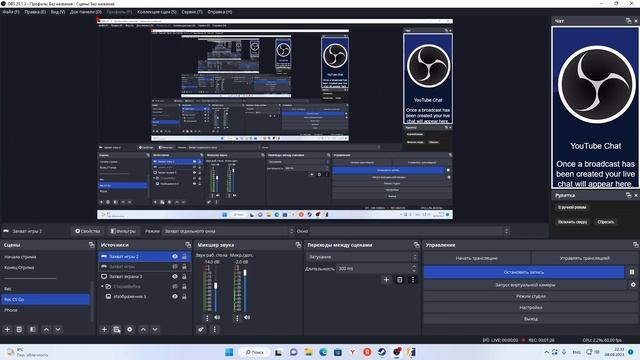
Task: Open the Окно window selection dropdown
Action: (410, 231)
